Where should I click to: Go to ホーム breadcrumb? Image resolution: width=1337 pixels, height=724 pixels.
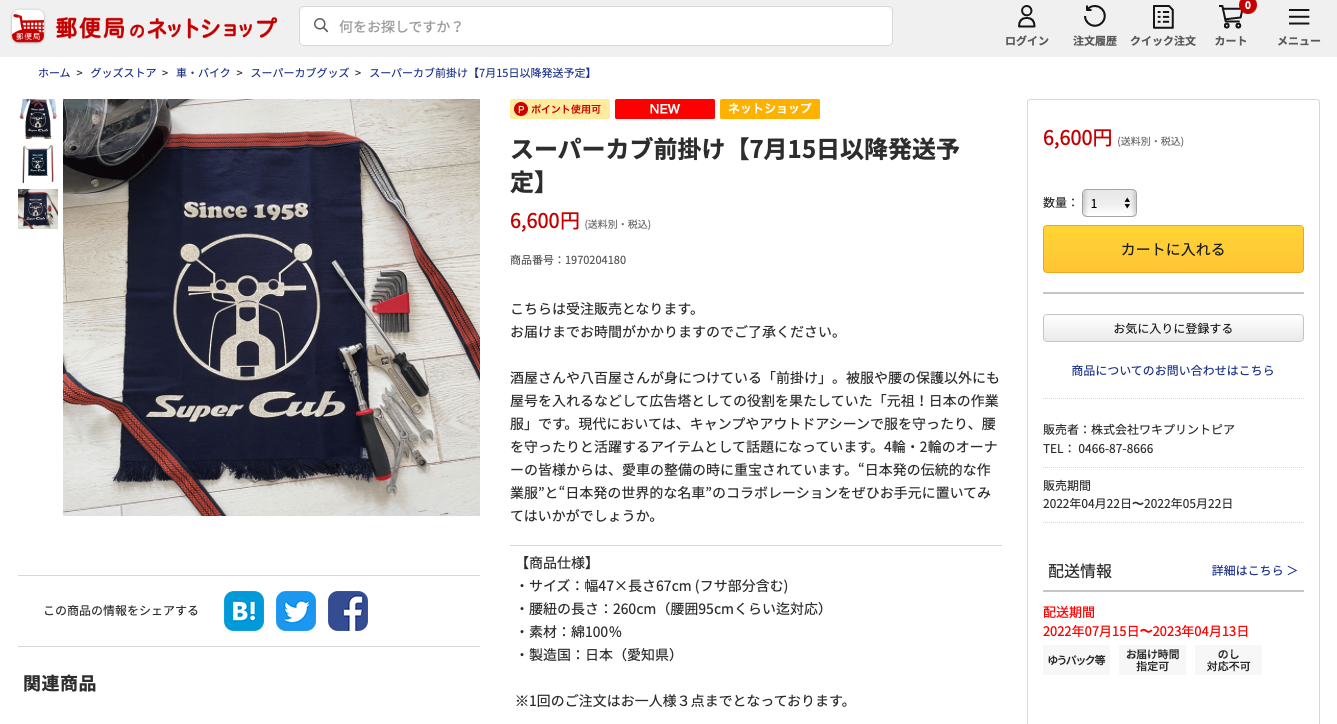[x=54, y=73]
